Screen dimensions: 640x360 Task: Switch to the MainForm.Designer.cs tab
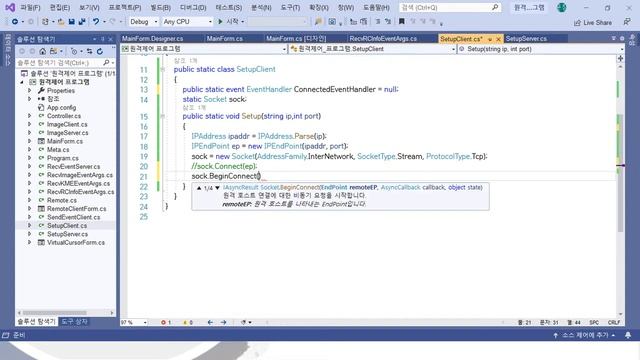click(x=153, y=39)
